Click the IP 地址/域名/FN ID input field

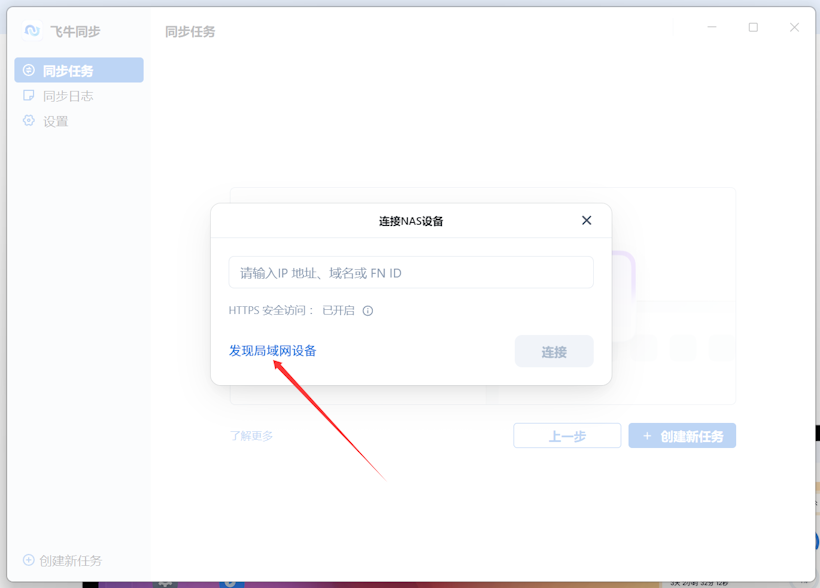[411, 272]
